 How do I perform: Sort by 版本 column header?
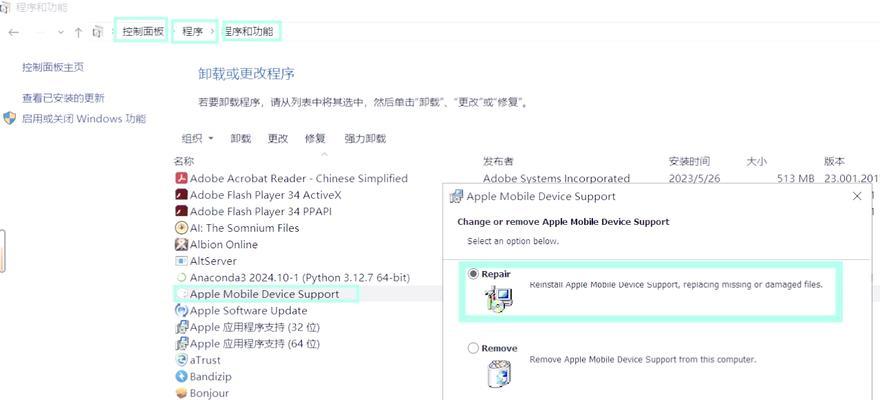click(x=834, y=162)
